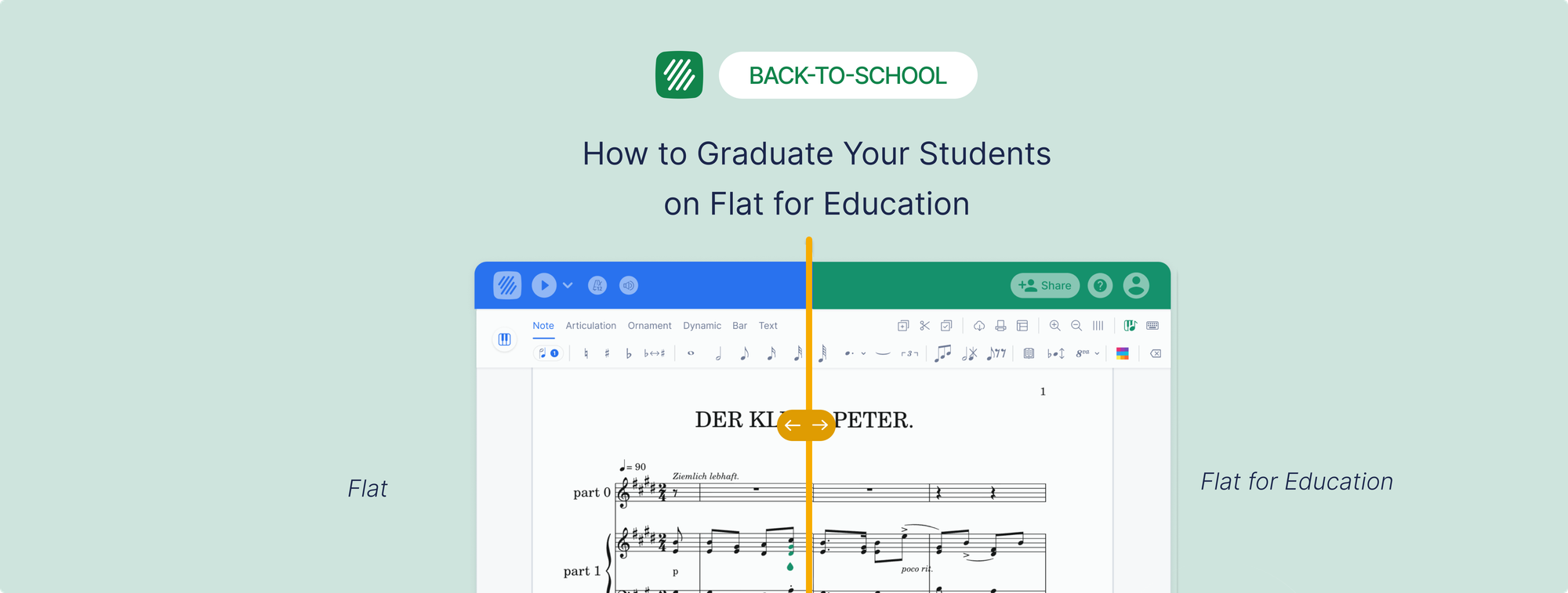Click the vertical bars view icon
Viewport: 1568px width, 593px height.
pyautogui.click(x=1098, y=326)
